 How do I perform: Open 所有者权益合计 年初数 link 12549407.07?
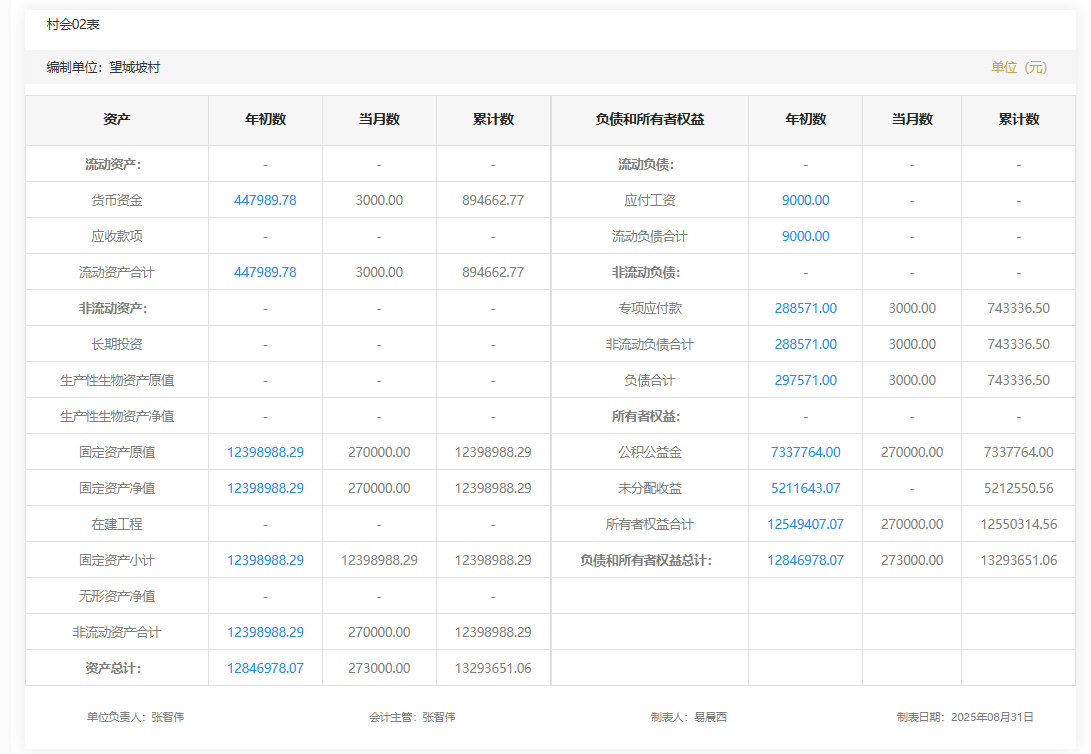coord(805,524)
